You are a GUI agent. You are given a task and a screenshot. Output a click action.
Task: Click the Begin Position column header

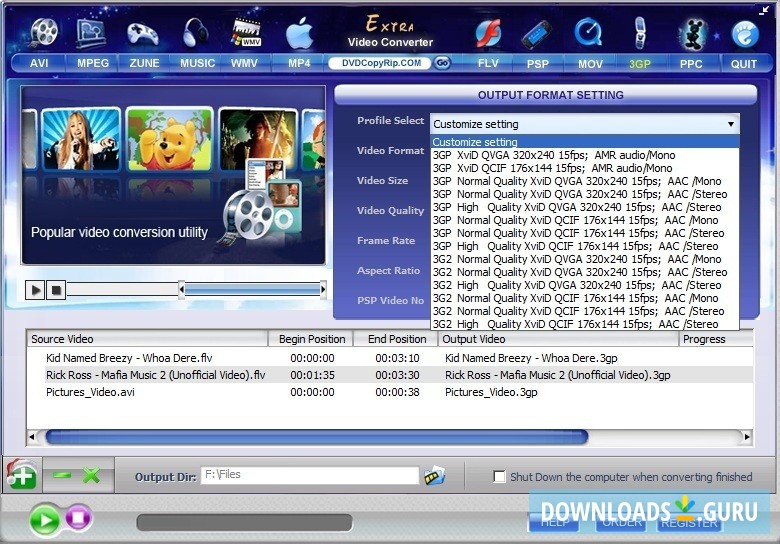coord(311,339)
